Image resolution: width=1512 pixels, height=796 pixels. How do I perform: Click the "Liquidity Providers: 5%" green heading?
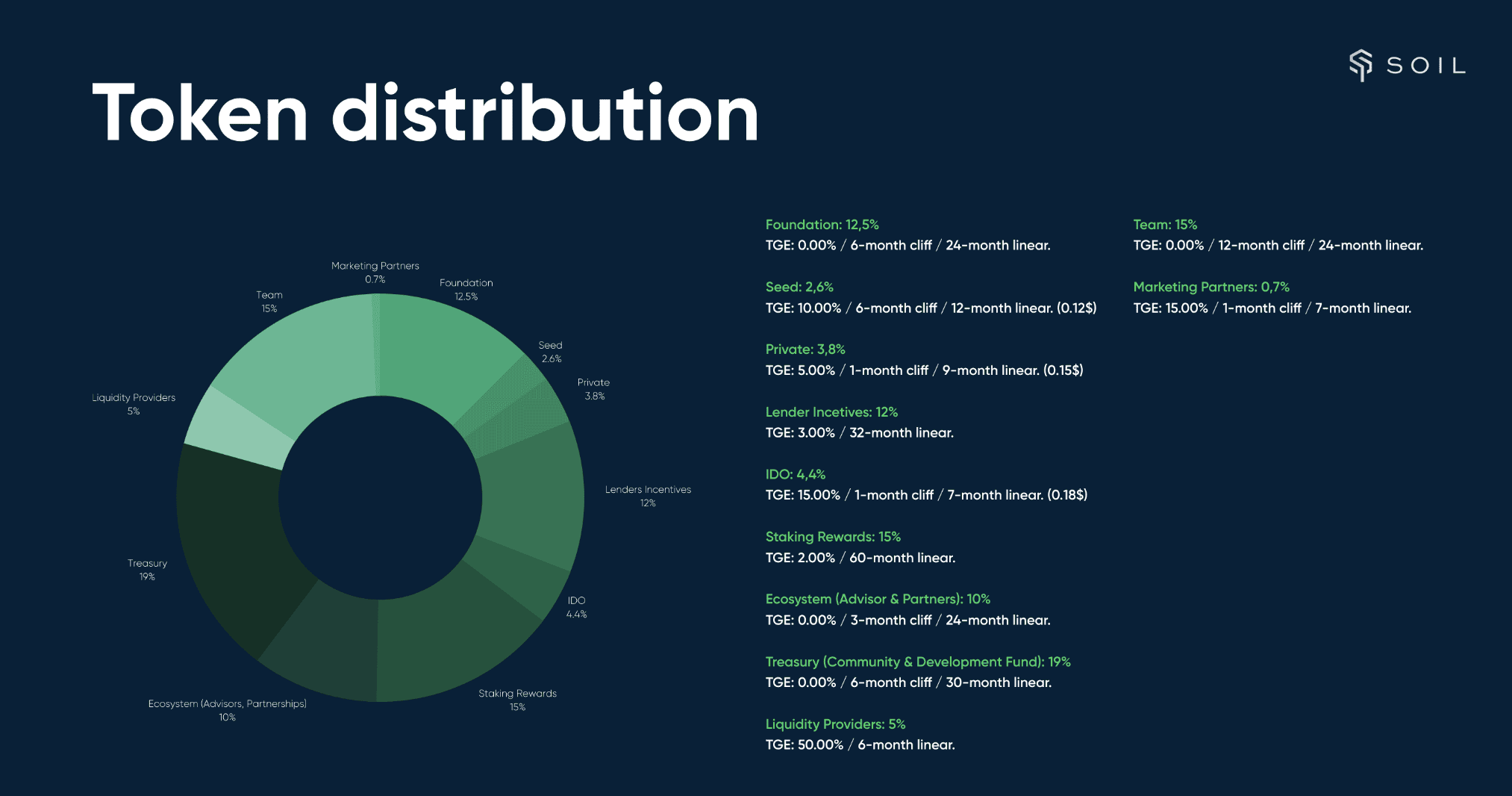[x=835, y=724]
